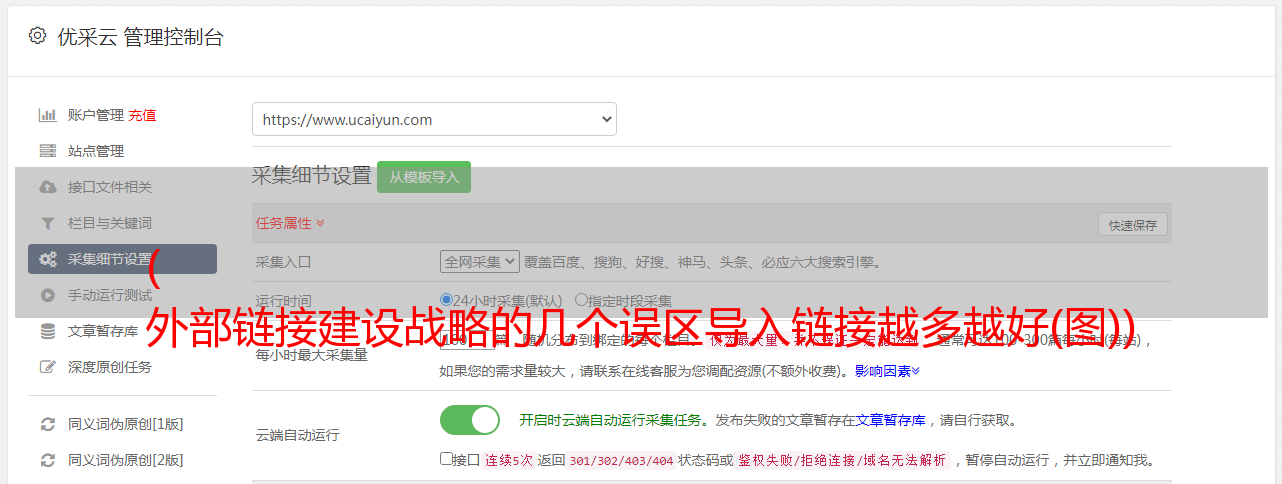
Task: Open 站点管理 in the sidebar
Action: pyautogui.click(x=96, y=151)
